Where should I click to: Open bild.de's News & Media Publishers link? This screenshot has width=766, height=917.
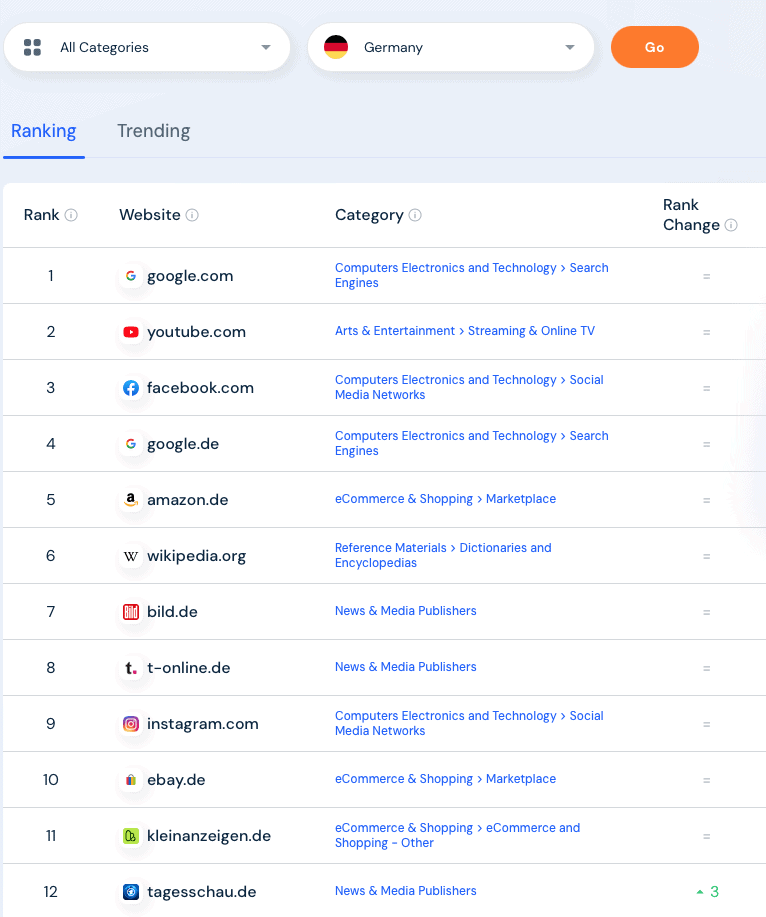click(406, 611)
